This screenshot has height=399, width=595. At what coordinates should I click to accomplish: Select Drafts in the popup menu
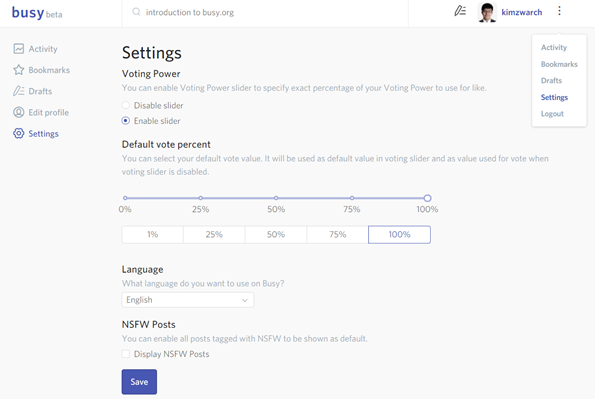click(551, 80)
